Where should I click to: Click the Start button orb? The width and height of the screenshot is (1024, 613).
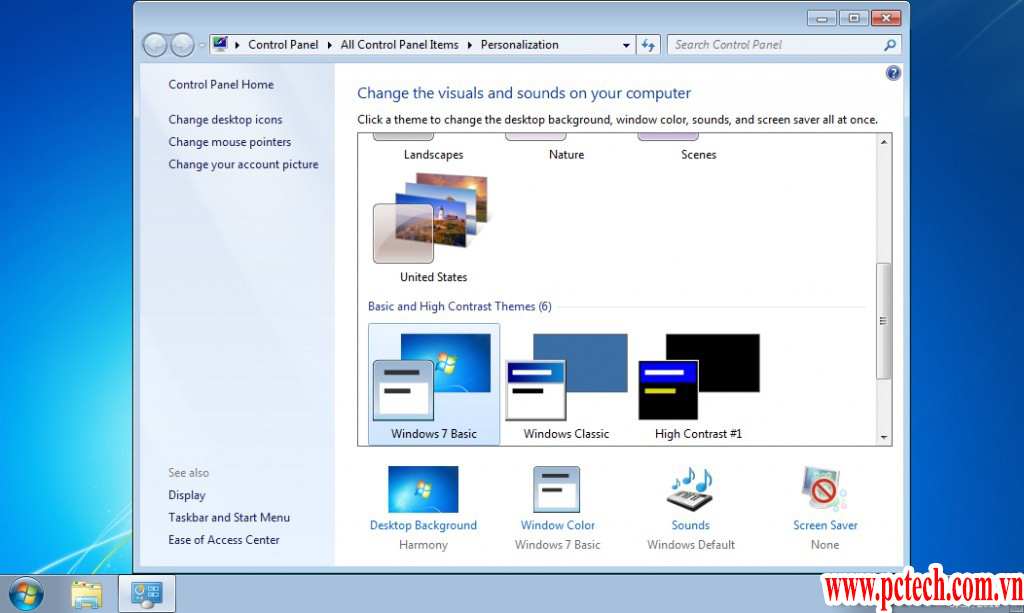tap(27, 594)
